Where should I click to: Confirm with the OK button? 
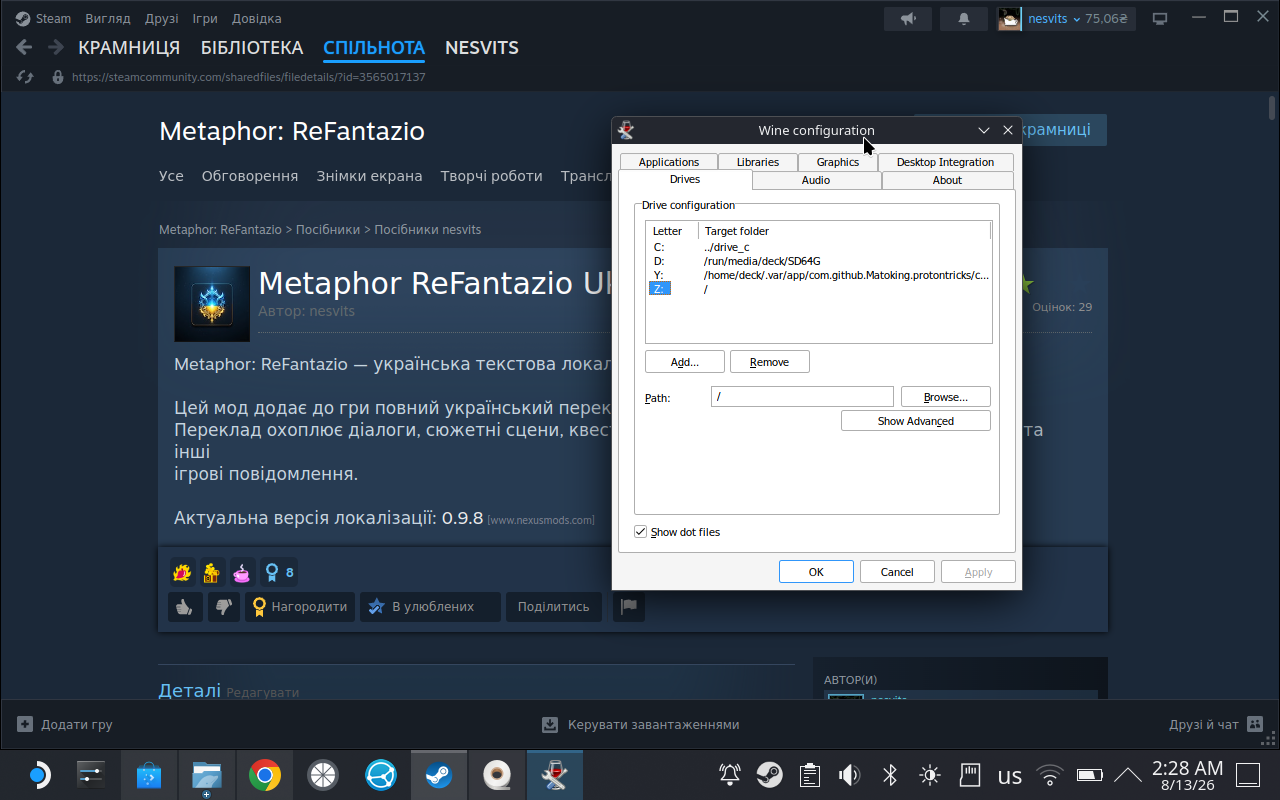[x=816, y=572]
